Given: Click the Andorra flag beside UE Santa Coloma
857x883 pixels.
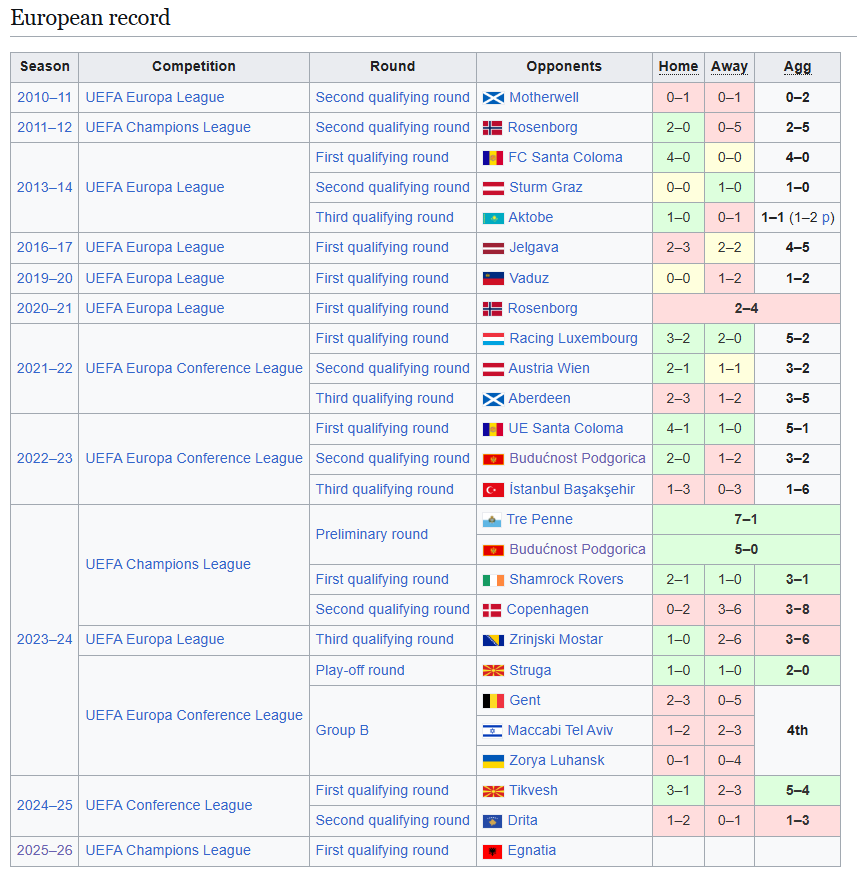Looking at the screenshot, I should pyautogui.click(x=493, y=429).
